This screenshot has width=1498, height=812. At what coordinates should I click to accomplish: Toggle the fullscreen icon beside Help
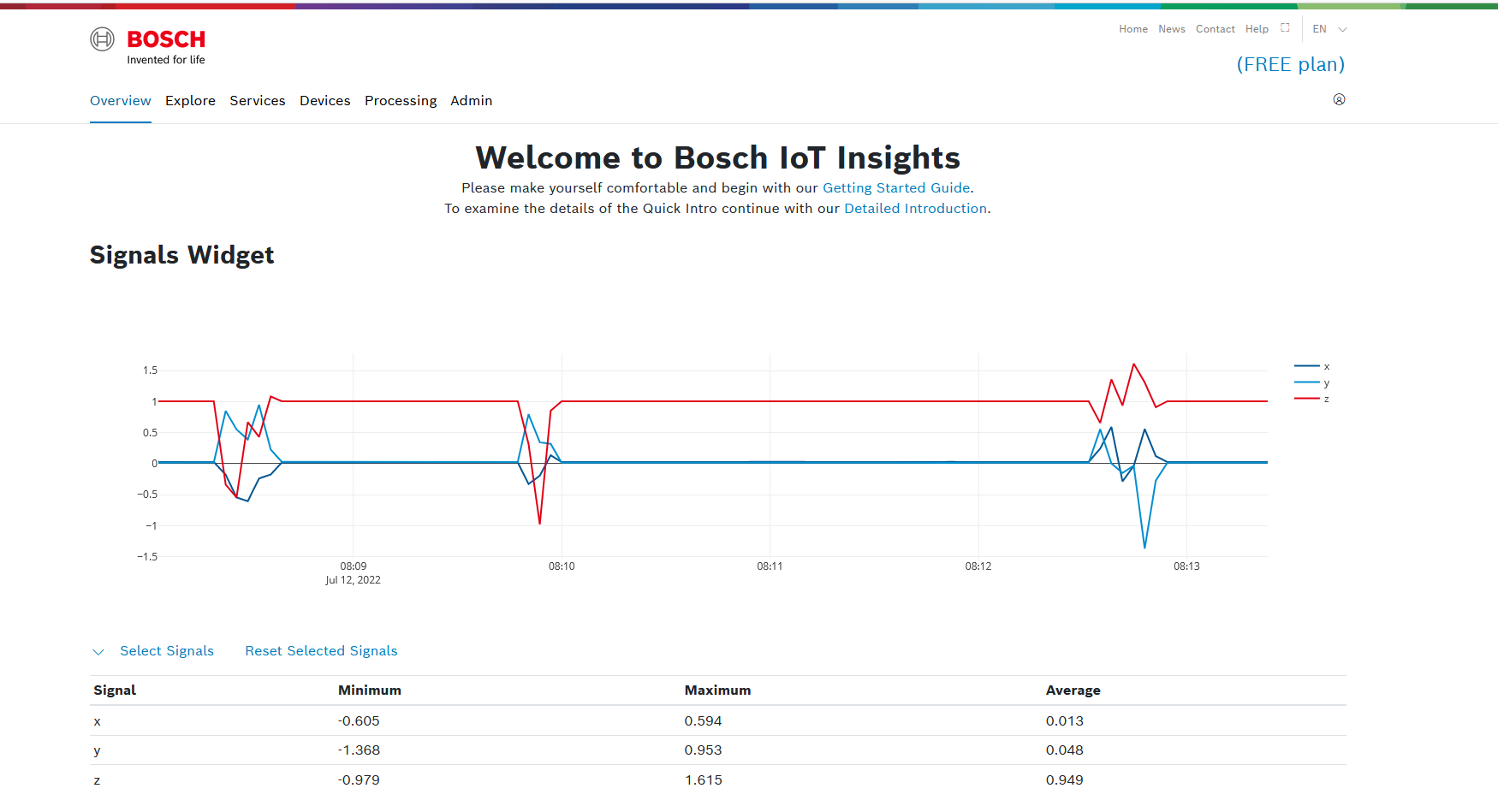(1285, 27)
